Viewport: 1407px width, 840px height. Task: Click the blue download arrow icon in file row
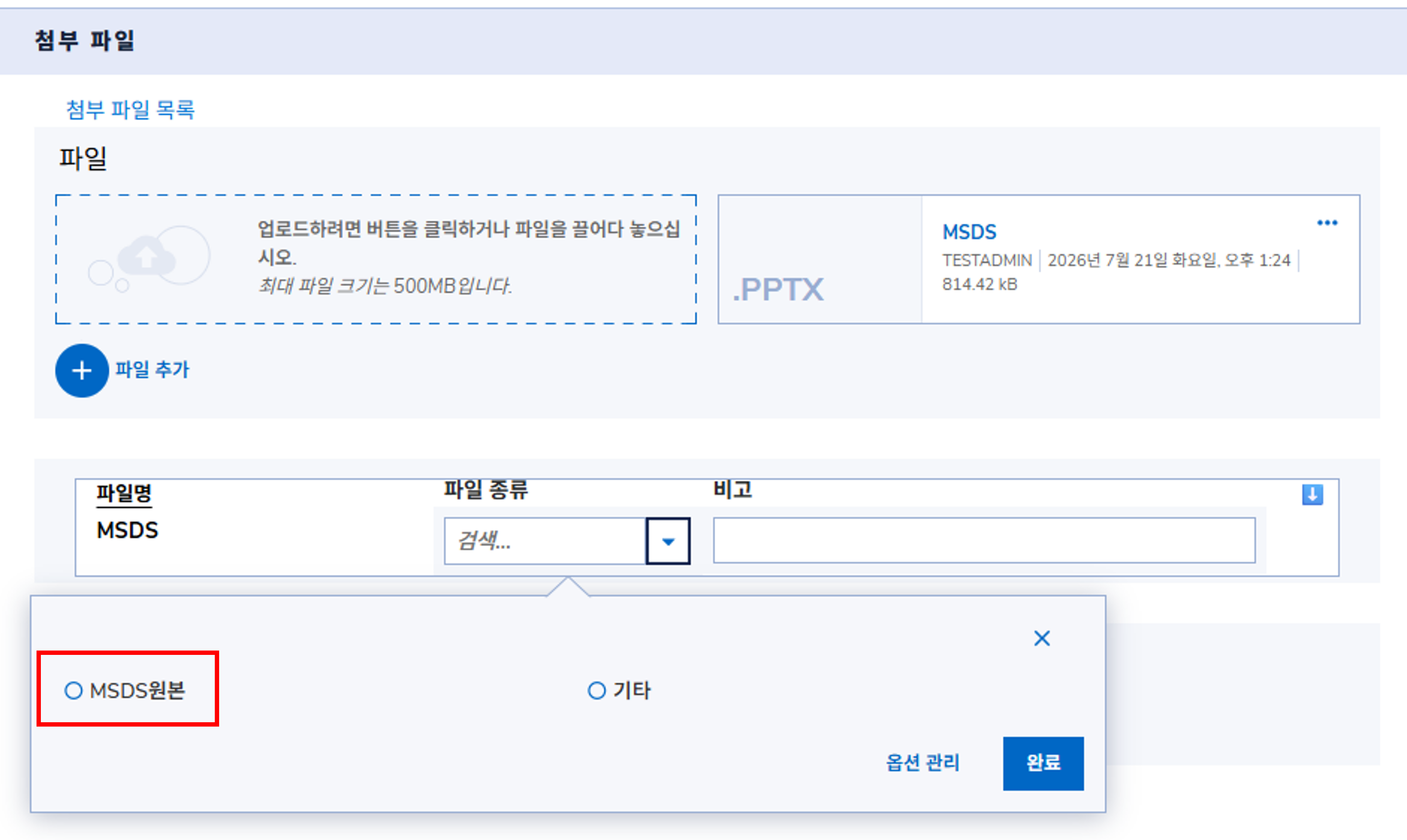(1312, 494)
